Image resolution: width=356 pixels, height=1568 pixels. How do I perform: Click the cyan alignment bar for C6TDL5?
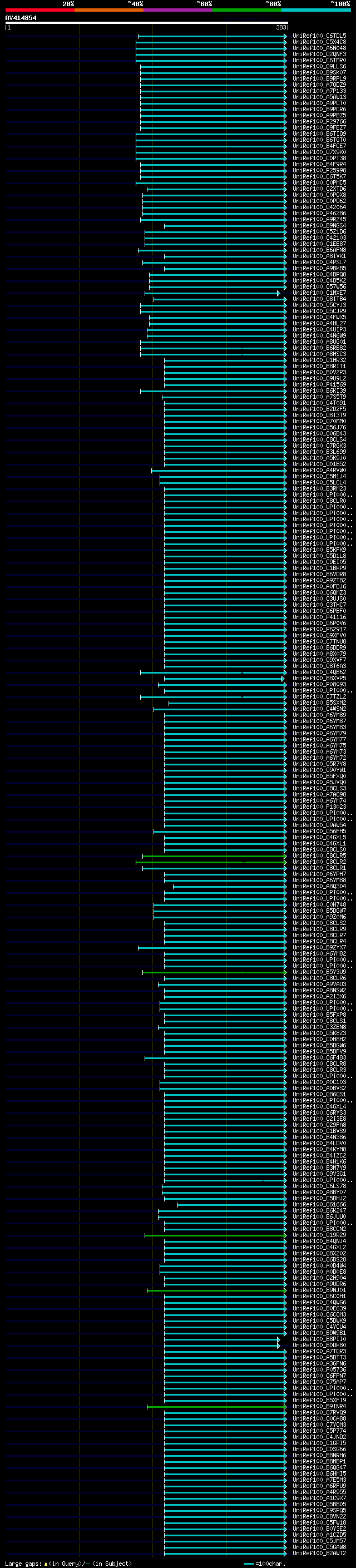pyautogui.click(x=212, y=36)
